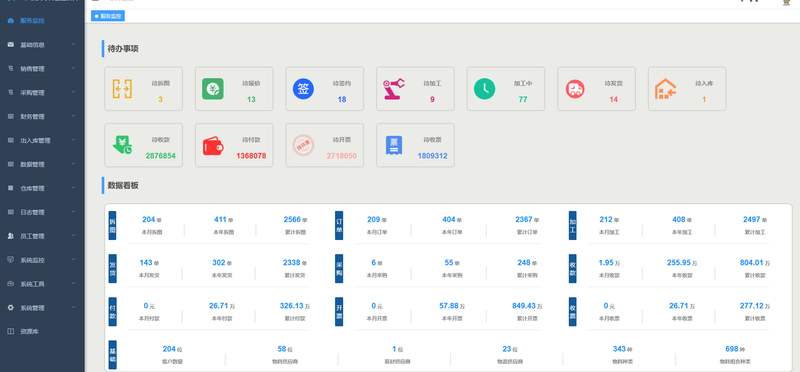
Task: Click the 本月拆图 value 204
Action: point(148,219)
